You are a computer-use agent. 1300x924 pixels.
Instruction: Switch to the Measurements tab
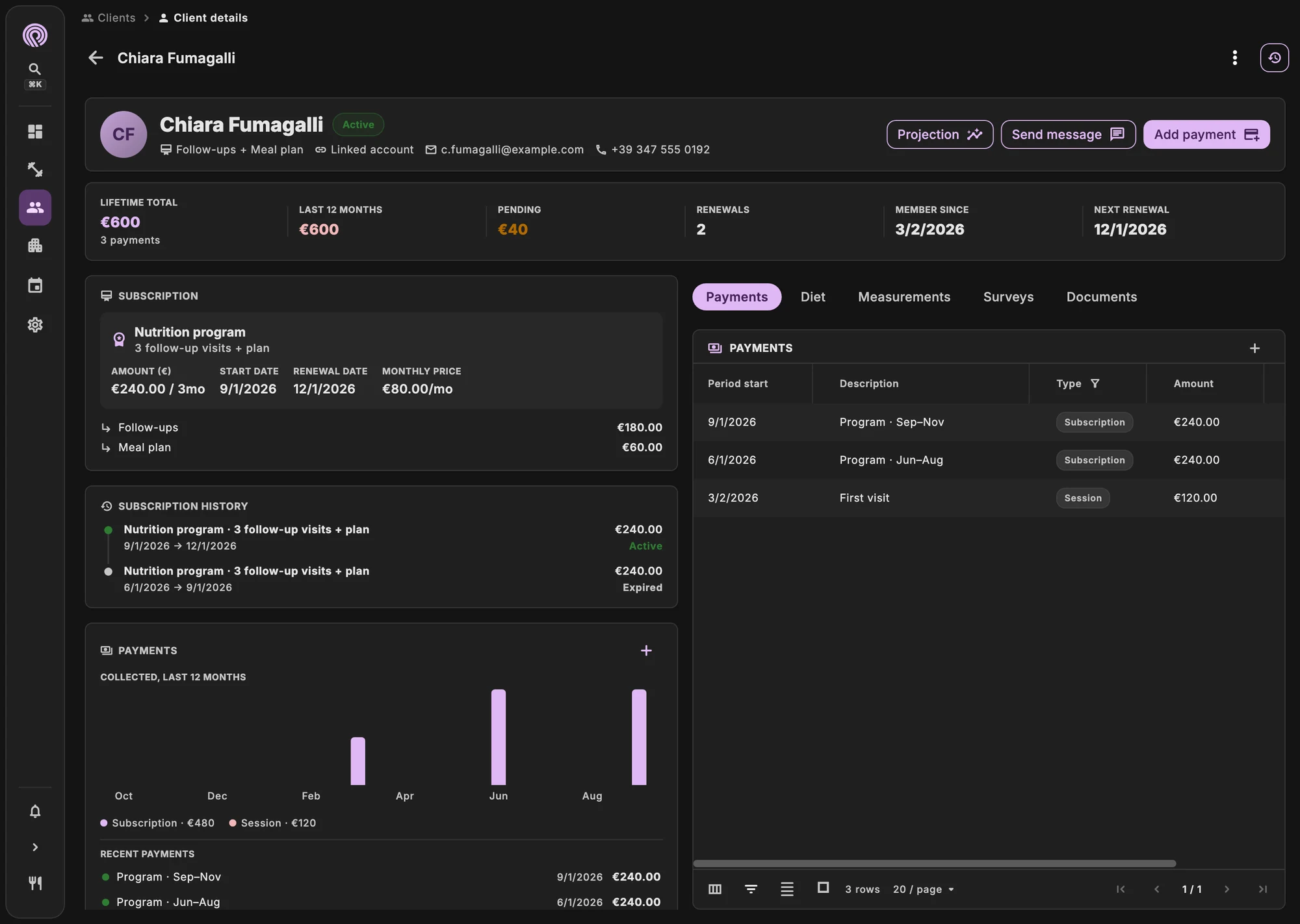904,297
